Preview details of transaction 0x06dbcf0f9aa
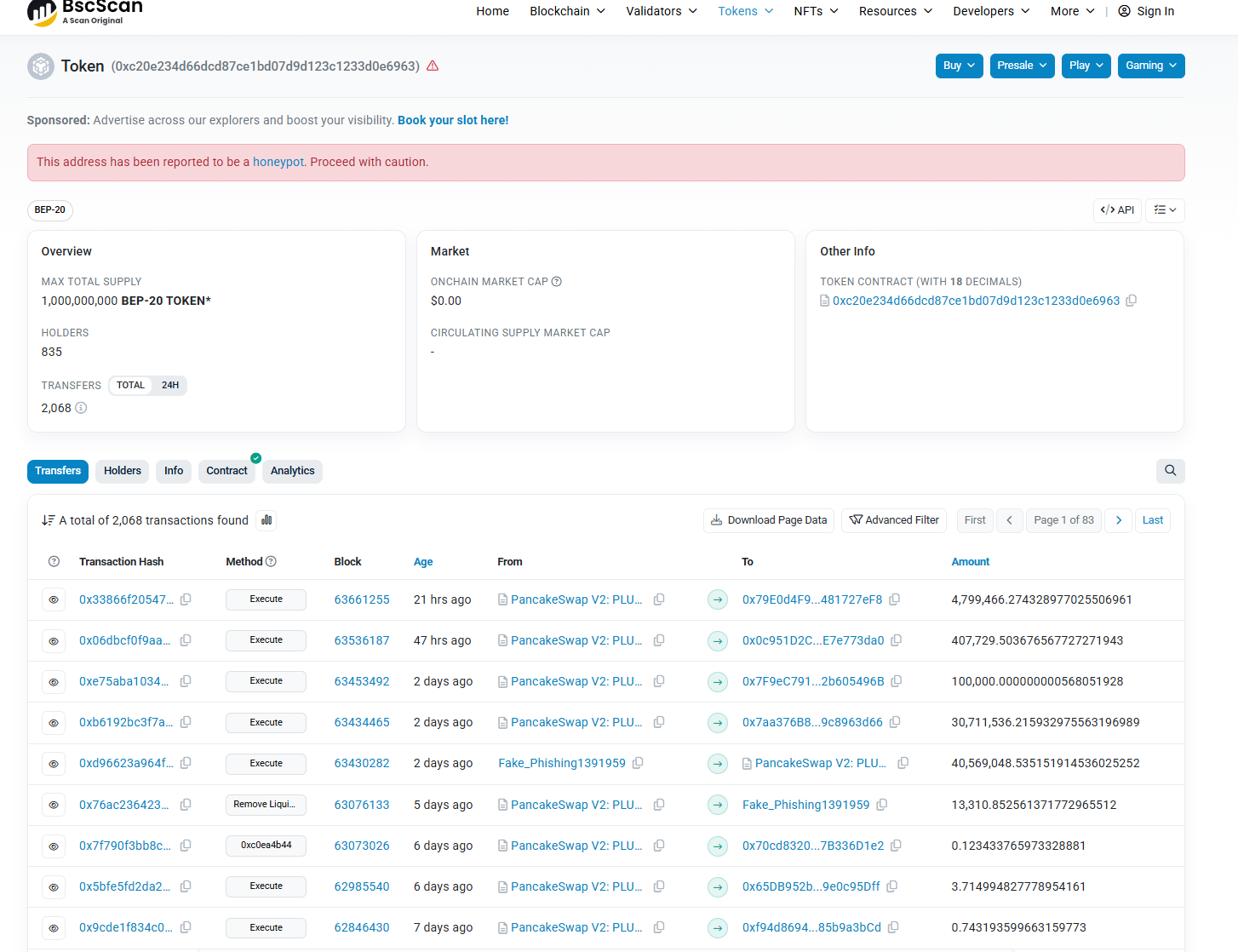Screen dimensions: 1238x952 point(54,641)
